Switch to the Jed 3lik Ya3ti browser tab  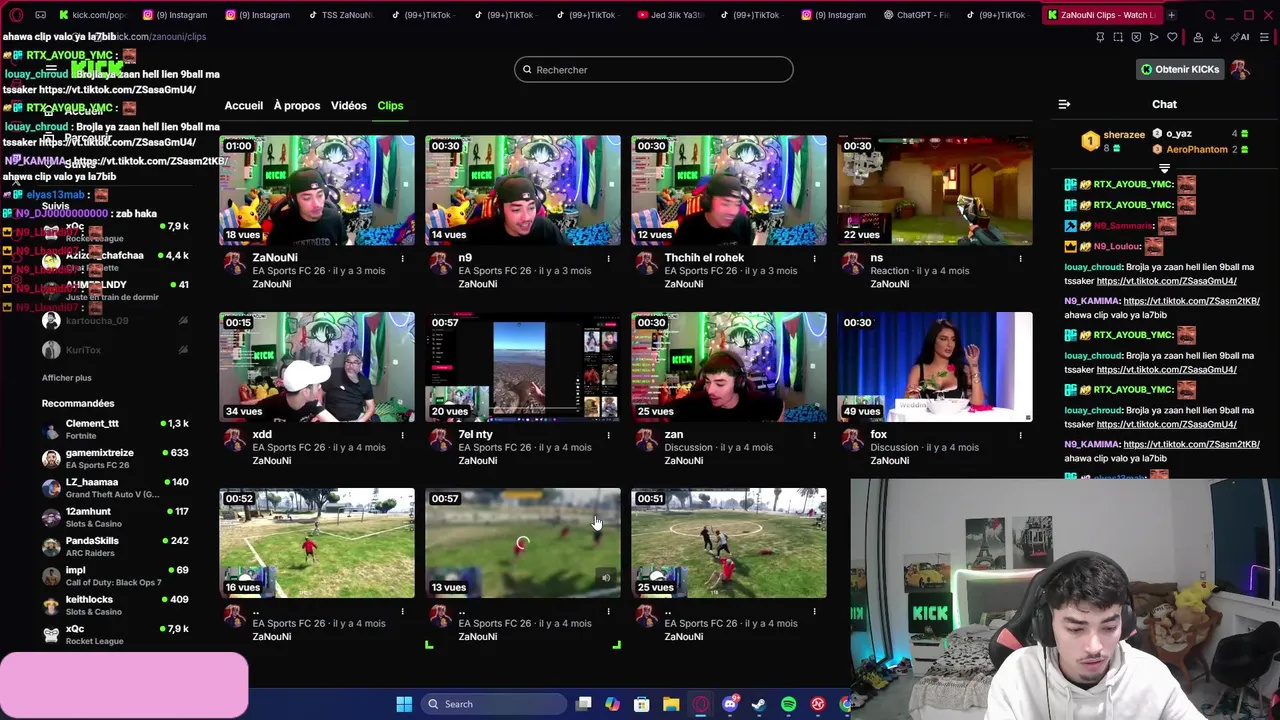point(669,15)
